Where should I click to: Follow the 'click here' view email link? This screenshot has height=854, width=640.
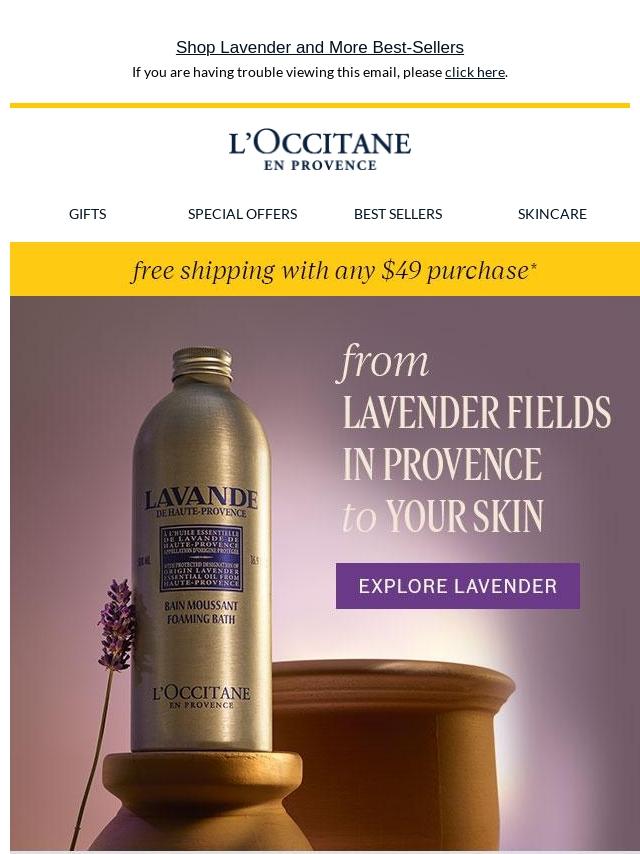click(x=474, y=72)
